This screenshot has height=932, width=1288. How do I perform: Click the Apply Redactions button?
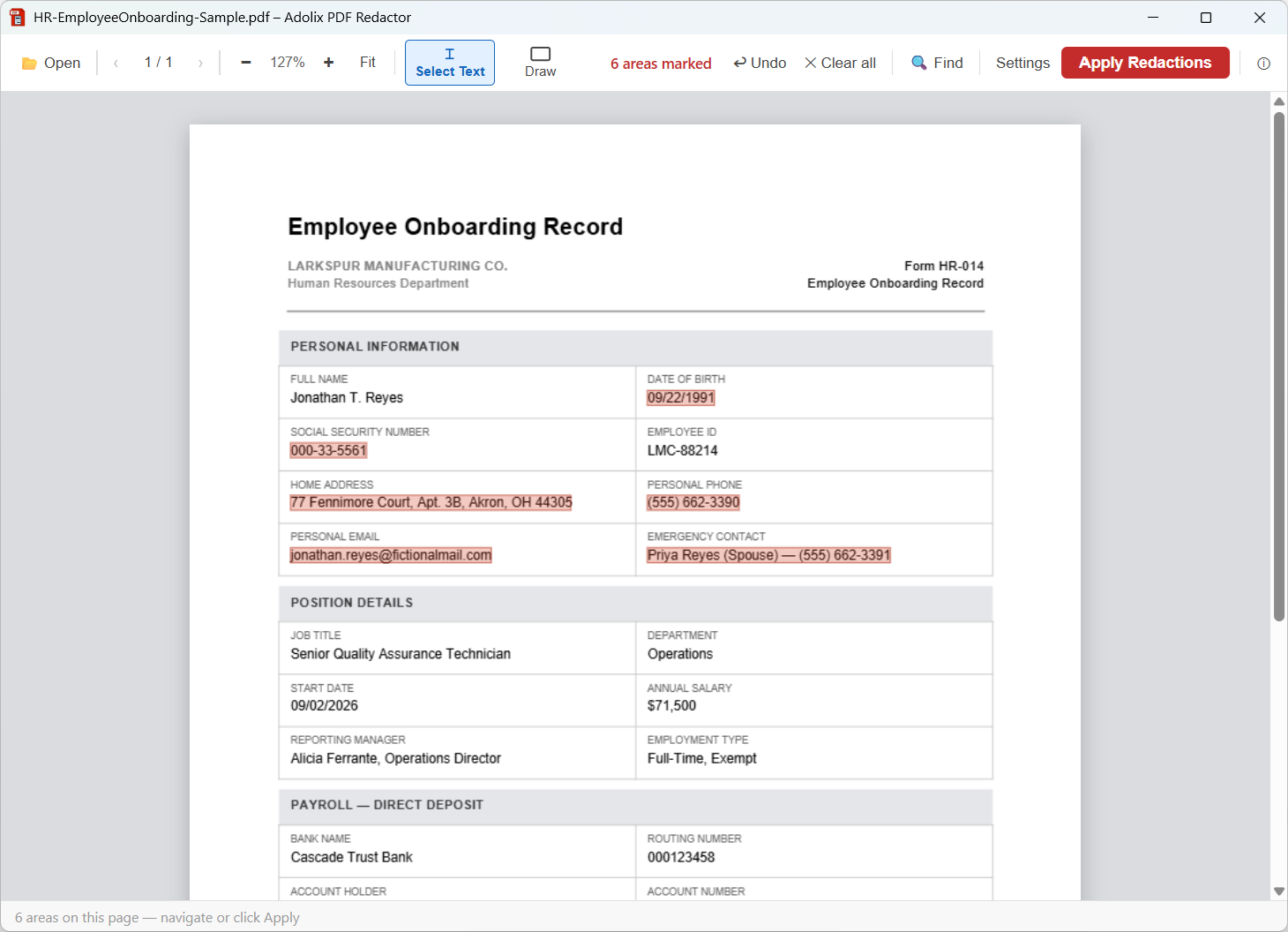(1145, 63)
